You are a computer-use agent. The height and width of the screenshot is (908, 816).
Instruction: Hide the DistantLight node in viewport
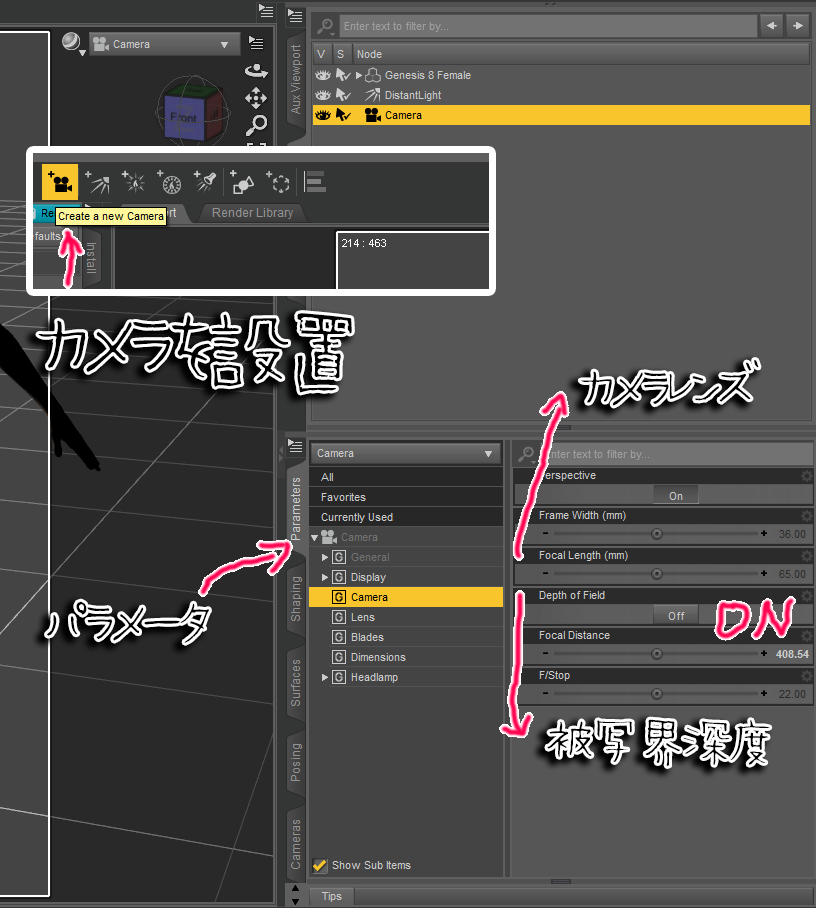coord(323,95)
